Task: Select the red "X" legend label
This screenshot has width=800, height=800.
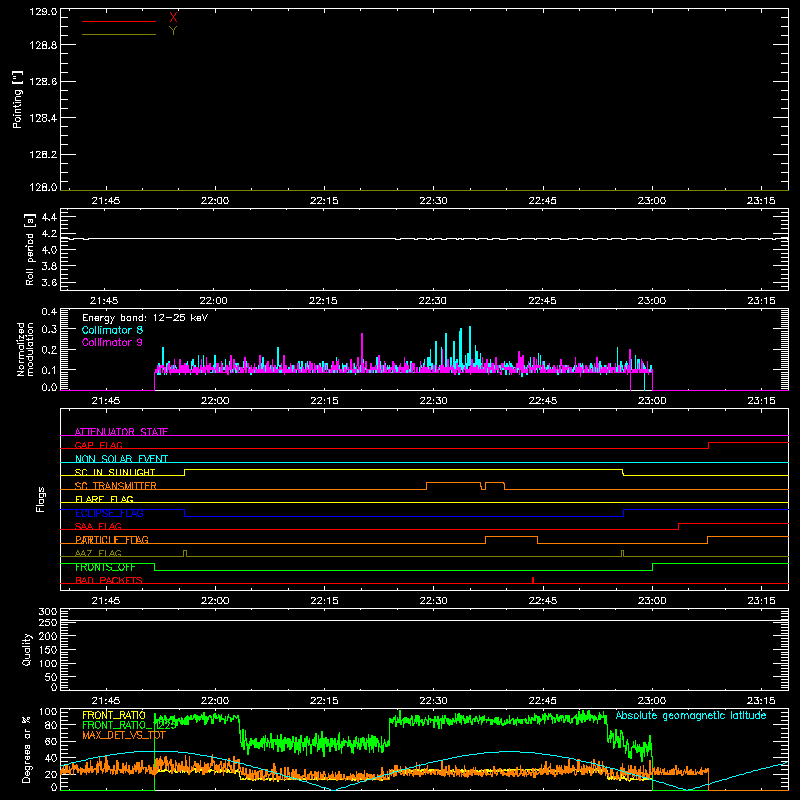Action: point(173,18)
